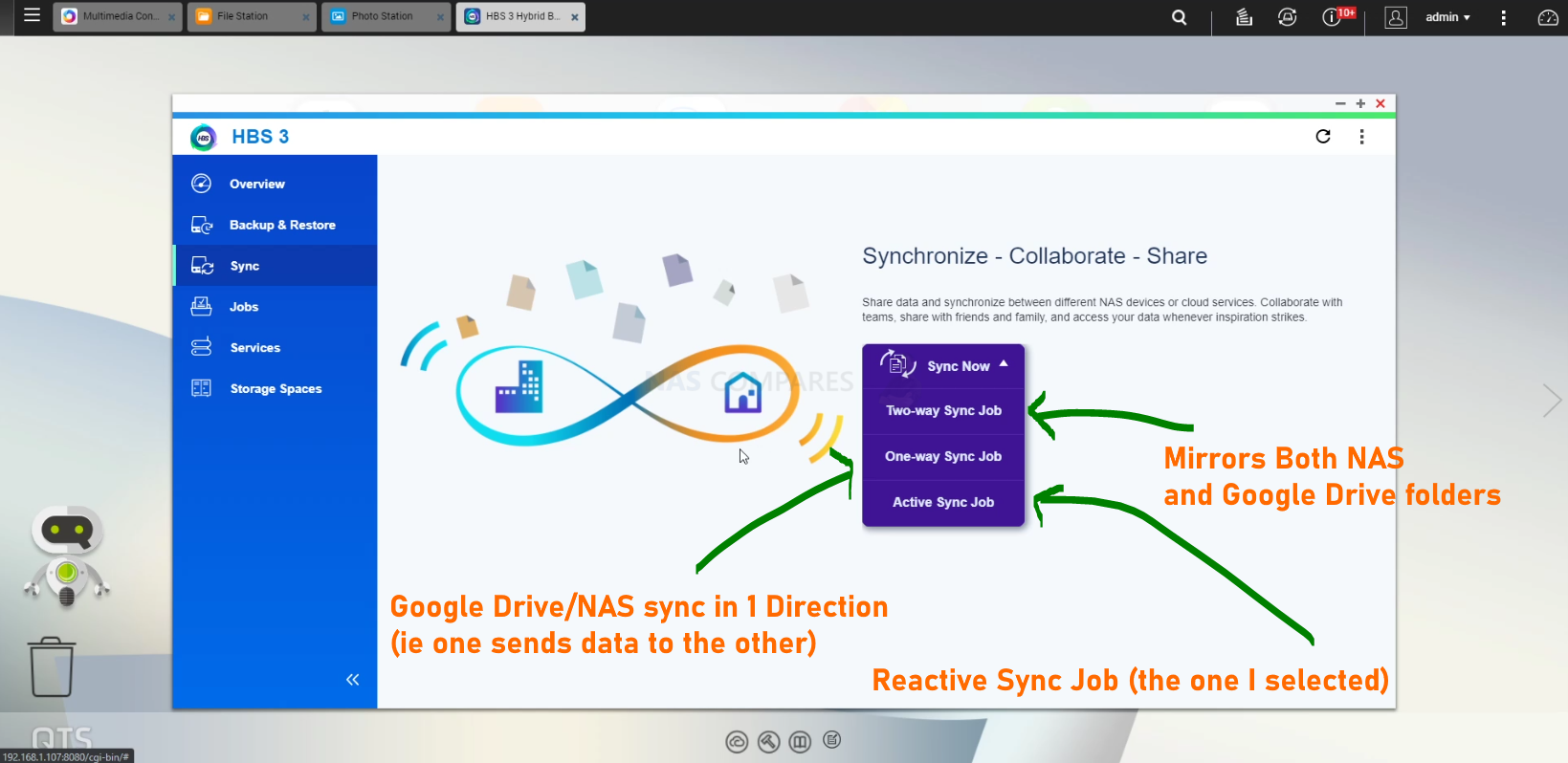Open the QTS main hamburger menu

tap(32, 15)
